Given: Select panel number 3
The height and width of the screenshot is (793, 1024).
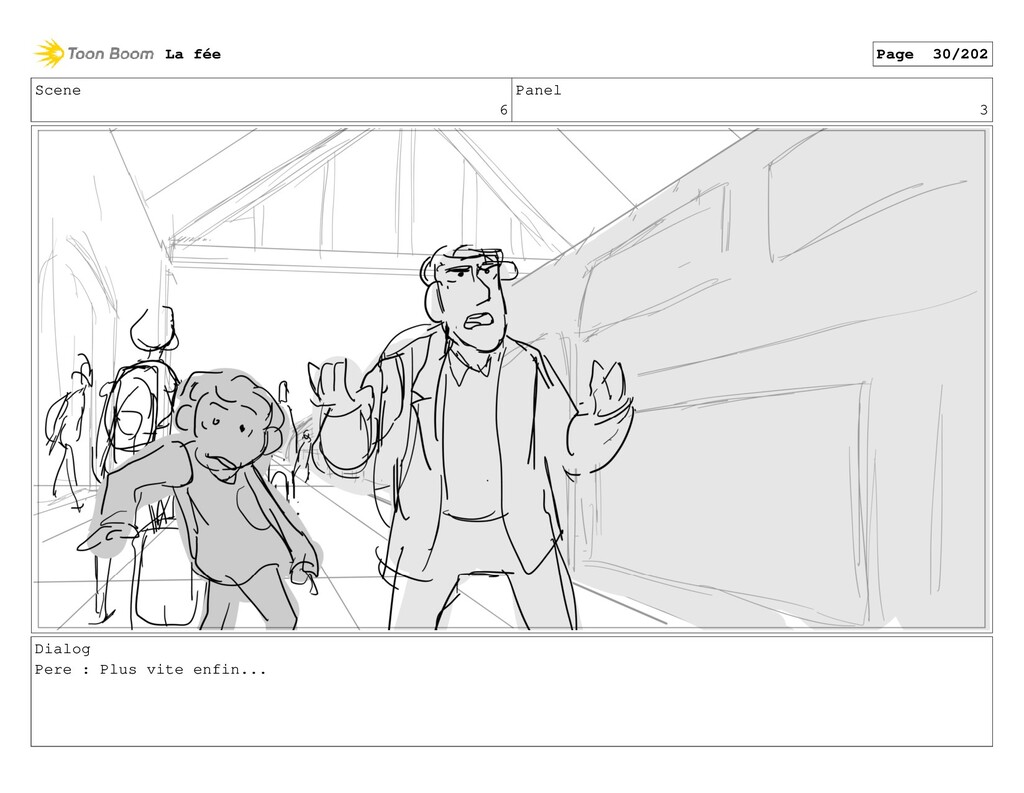Looking at the screenshot, I should [x=984, y=110].
